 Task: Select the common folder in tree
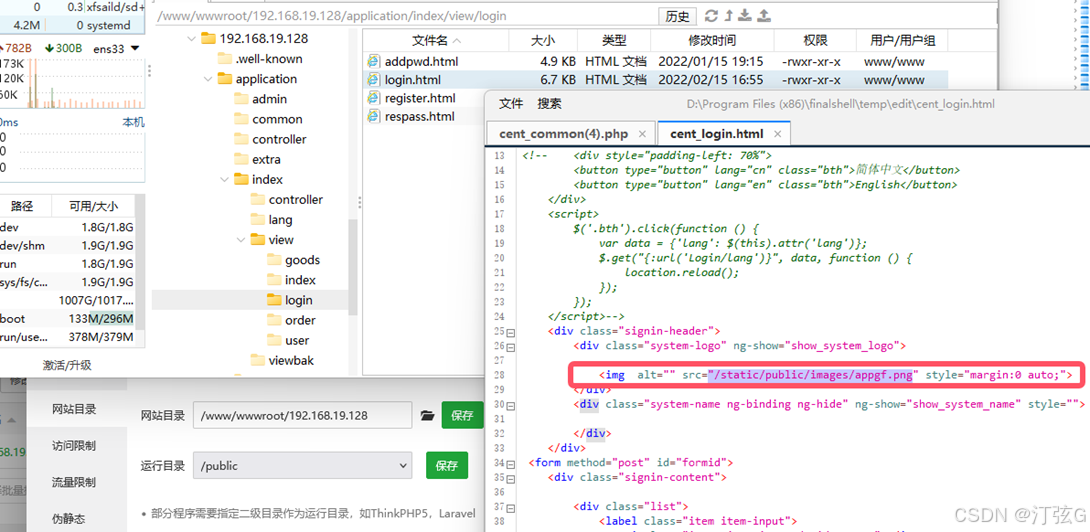[x=277, y=120]
